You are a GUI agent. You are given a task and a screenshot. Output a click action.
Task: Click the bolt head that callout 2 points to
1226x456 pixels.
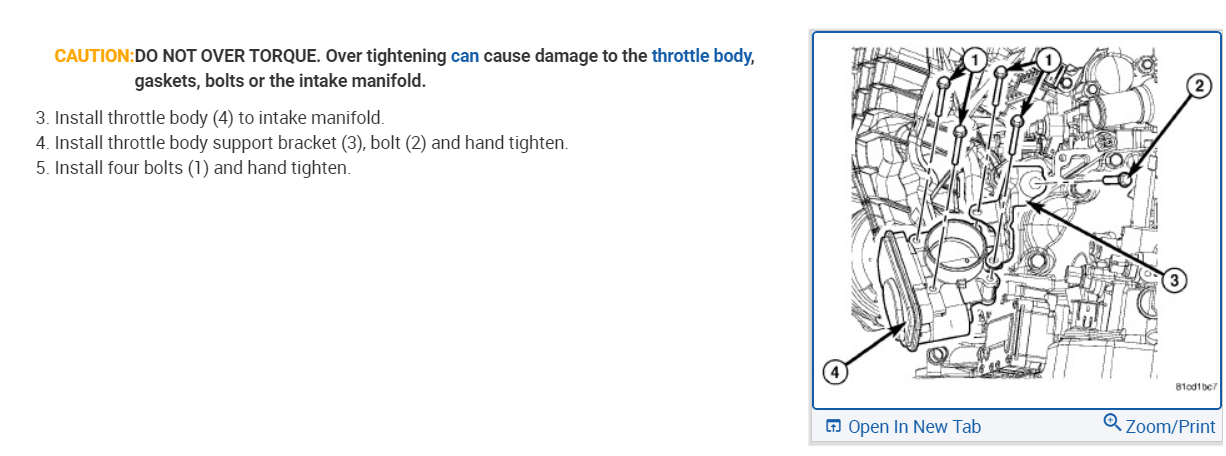[x=1124, y=180]
